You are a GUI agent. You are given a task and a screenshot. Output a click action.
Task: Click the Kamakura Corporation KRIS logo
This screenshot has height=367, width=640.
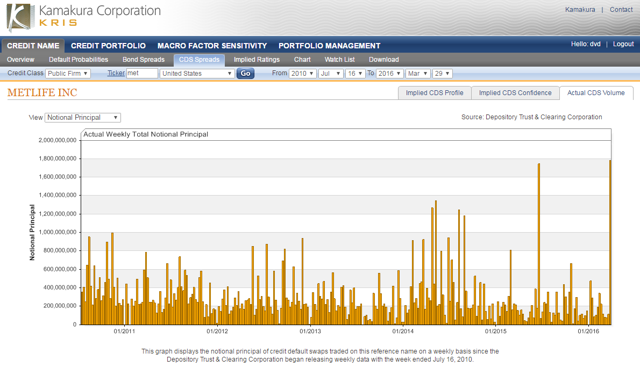click(x=84, y=17)
